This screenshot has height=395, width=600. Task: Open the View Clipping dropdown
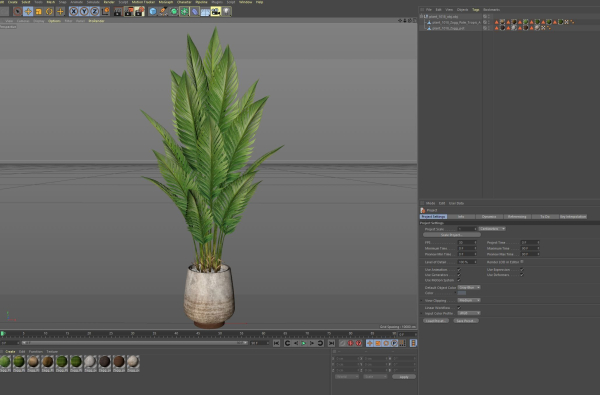click(x=469, y=300)
